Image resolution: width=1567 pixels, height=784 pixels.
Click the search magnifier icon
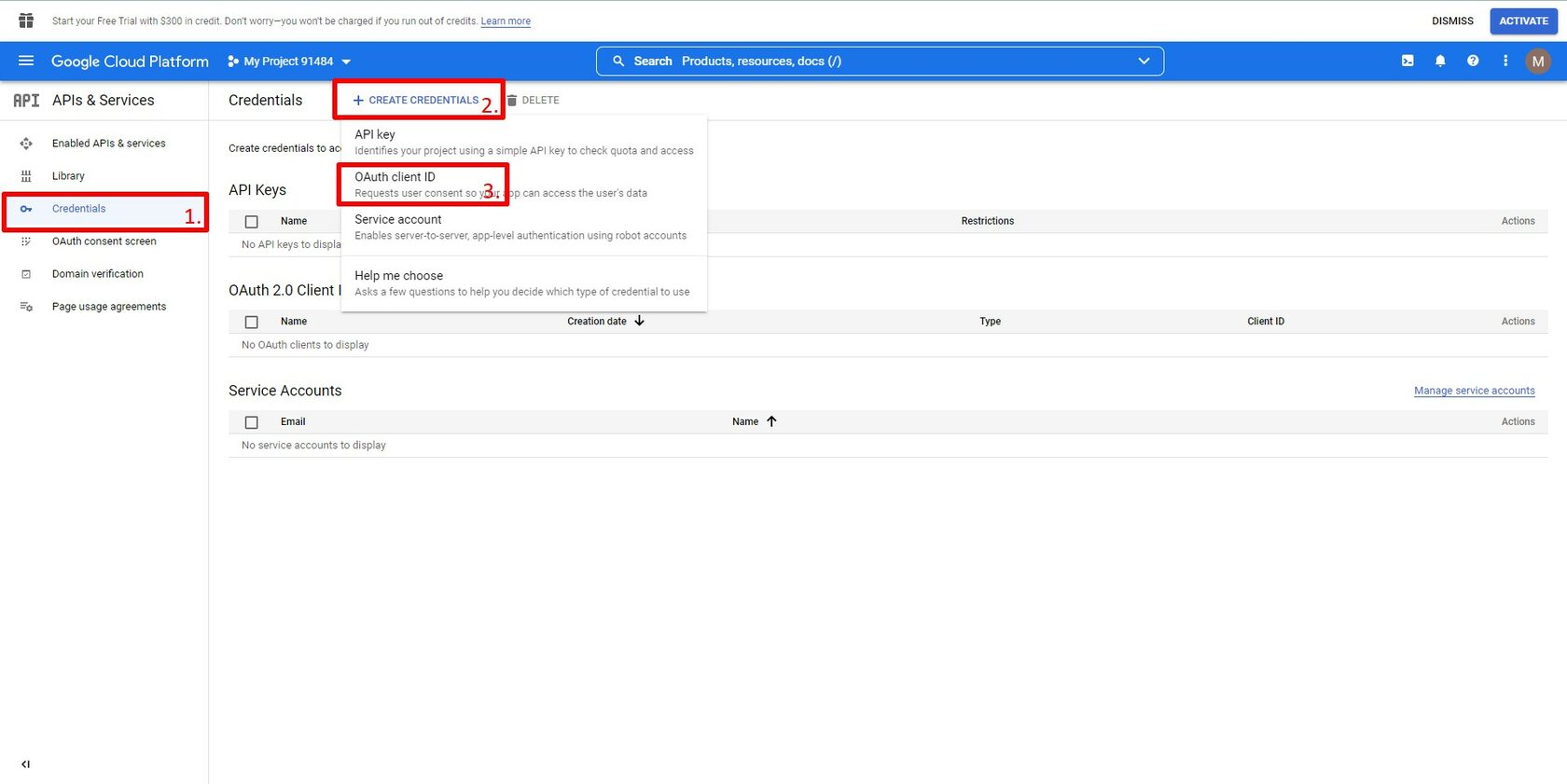tap(618, 61)
